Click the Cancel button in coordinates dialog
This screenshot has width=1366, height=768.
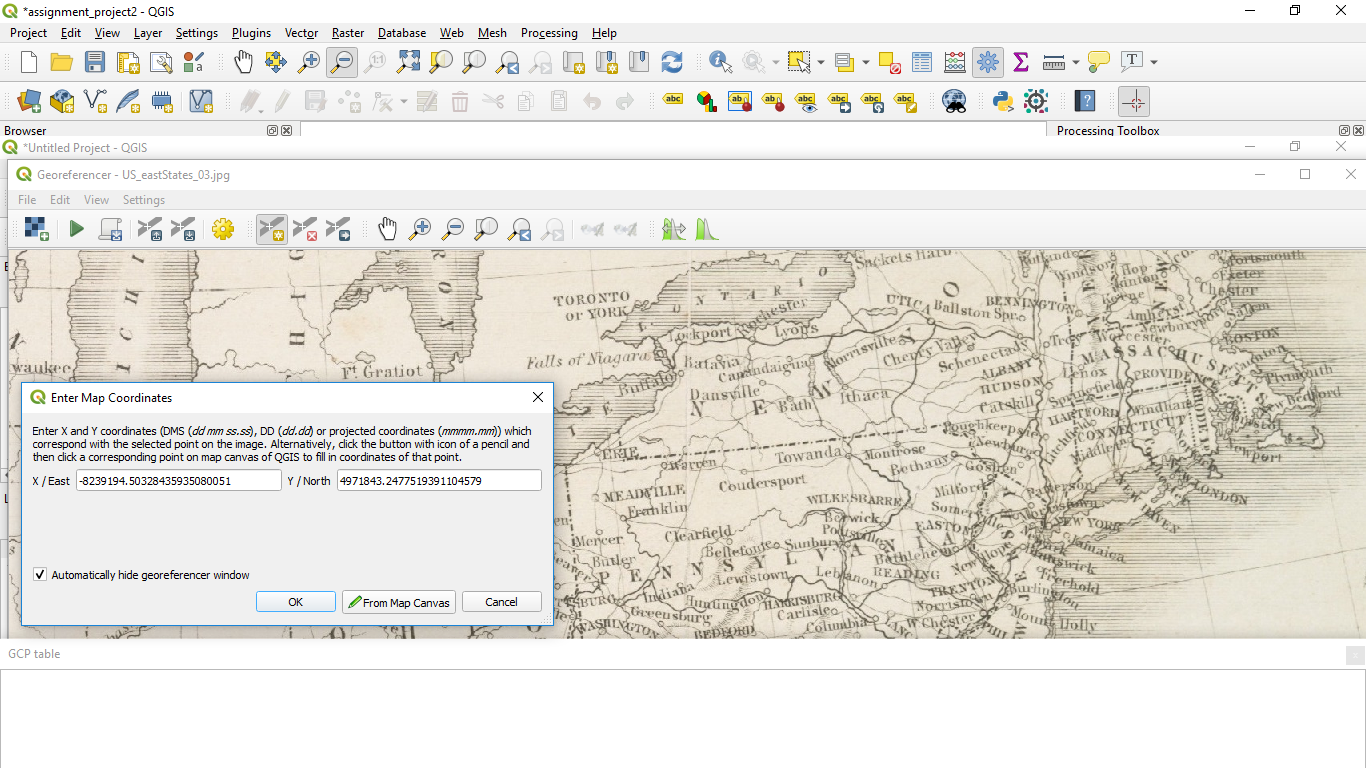click(x=502, y=602)
